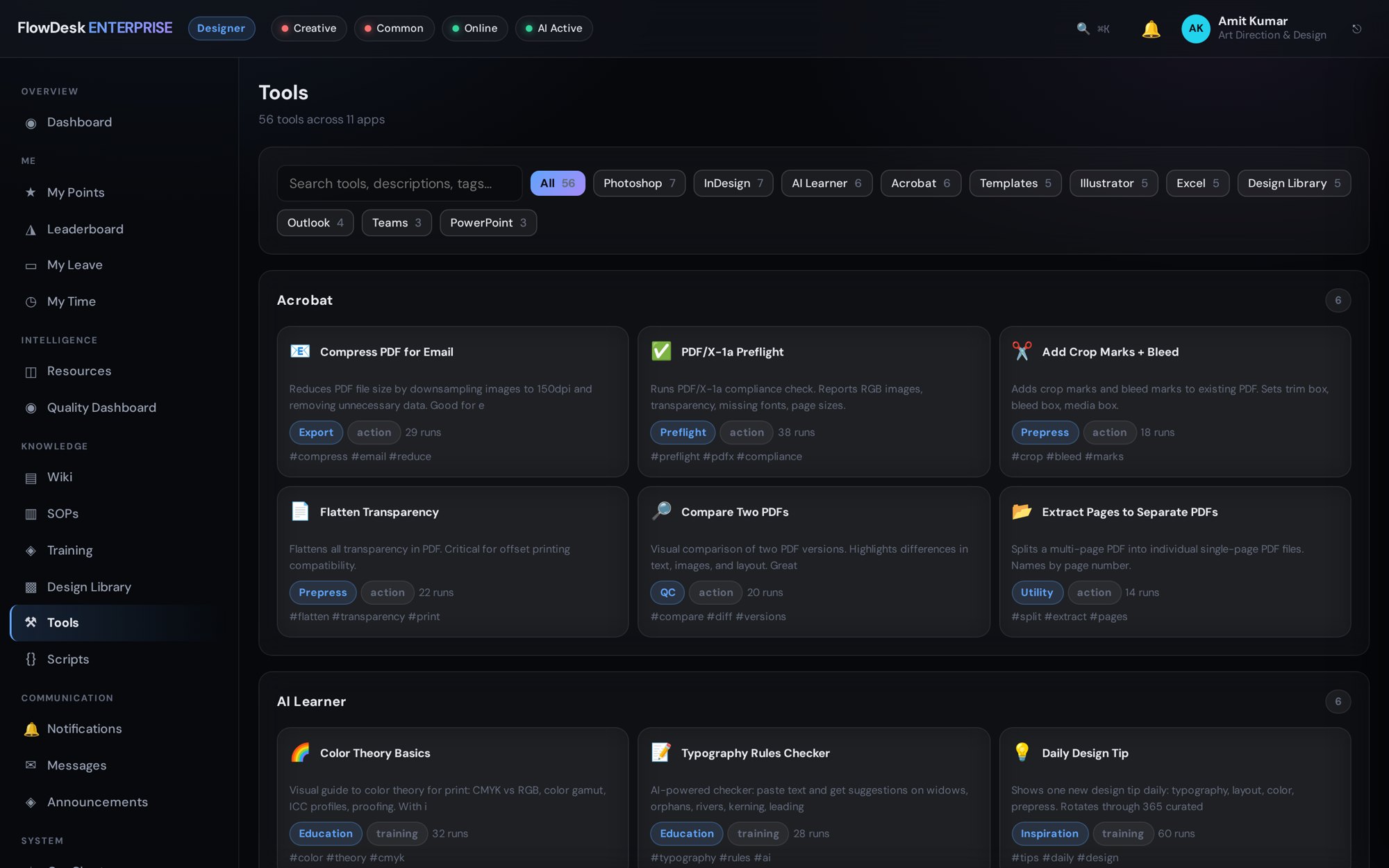Open Dashboard from the sidebar

(x=119, y=122)
